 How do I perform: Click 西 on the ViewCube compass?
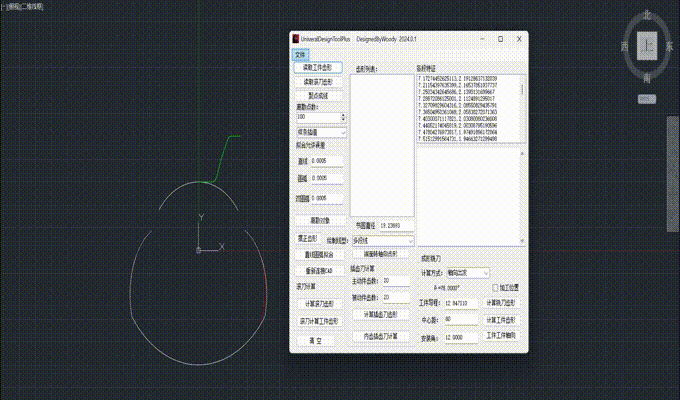pos(625,46)
